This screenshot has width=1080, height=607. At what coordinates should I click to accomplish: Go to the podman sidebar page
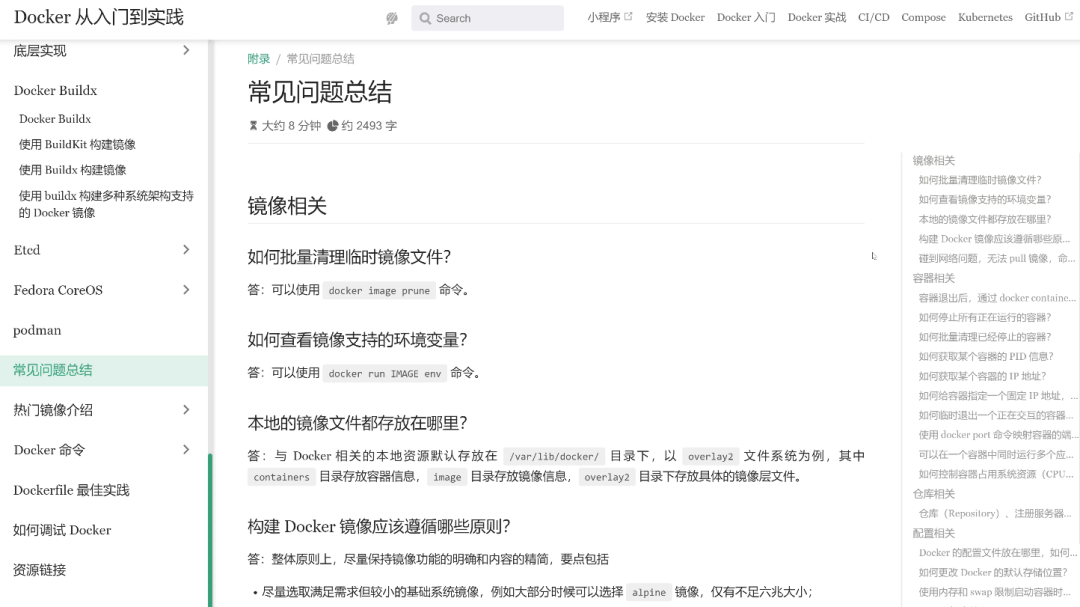click(37, 330)
